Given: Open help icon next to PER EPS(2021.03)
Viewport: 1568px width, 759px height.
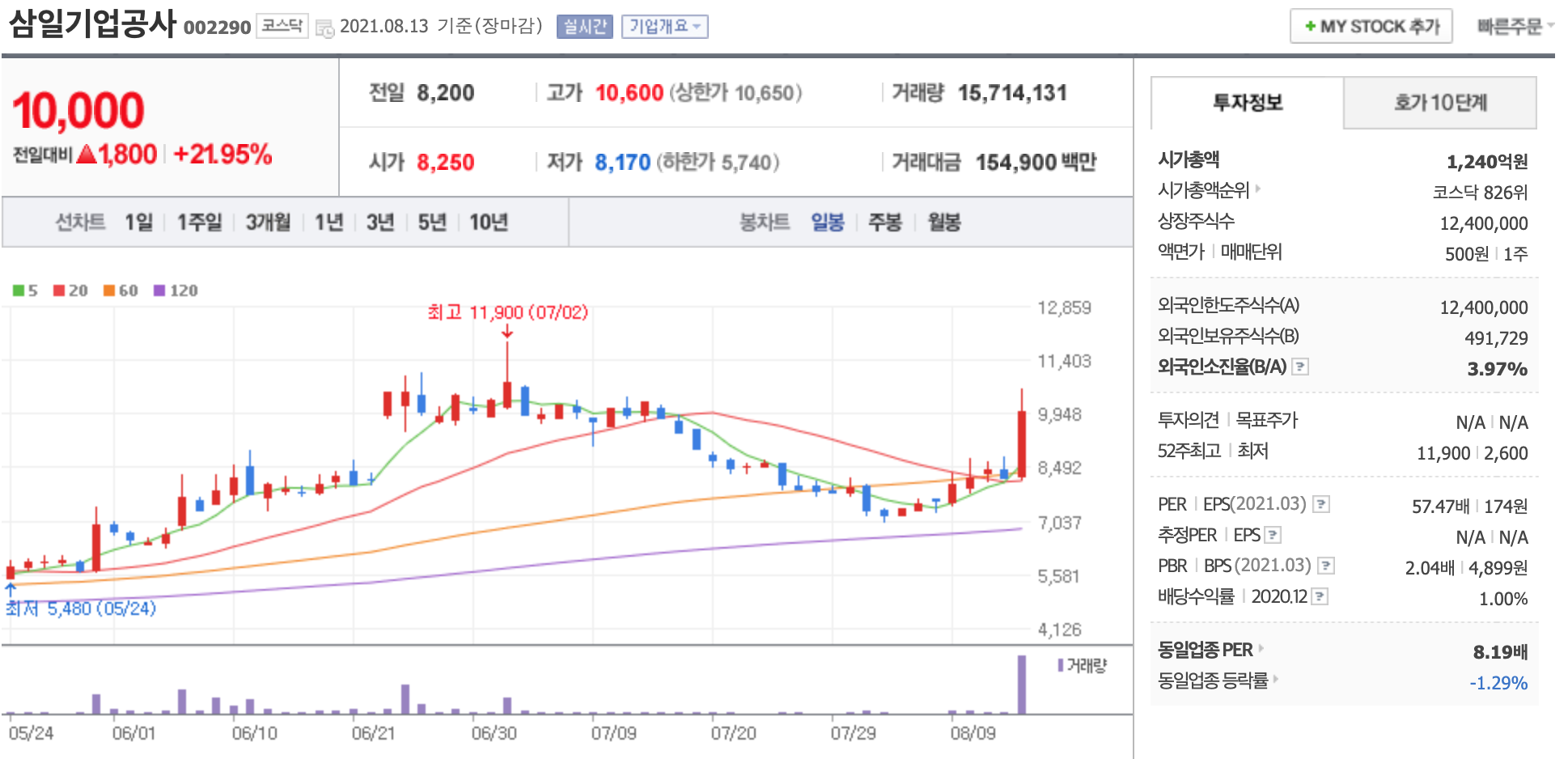Looking at the screenshot, I should [1320, 504].
